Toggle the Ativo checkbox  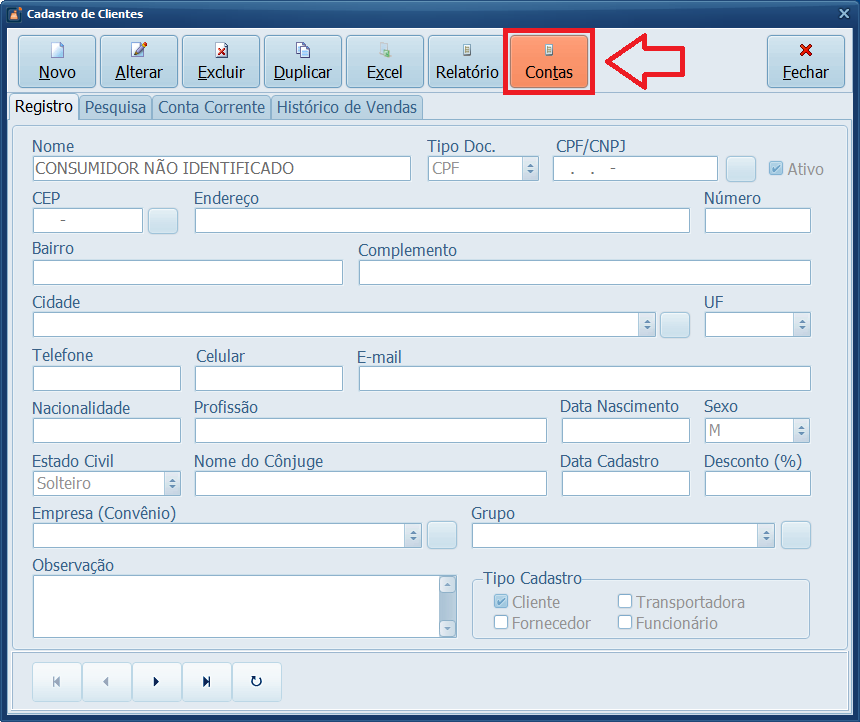[775, 169]
